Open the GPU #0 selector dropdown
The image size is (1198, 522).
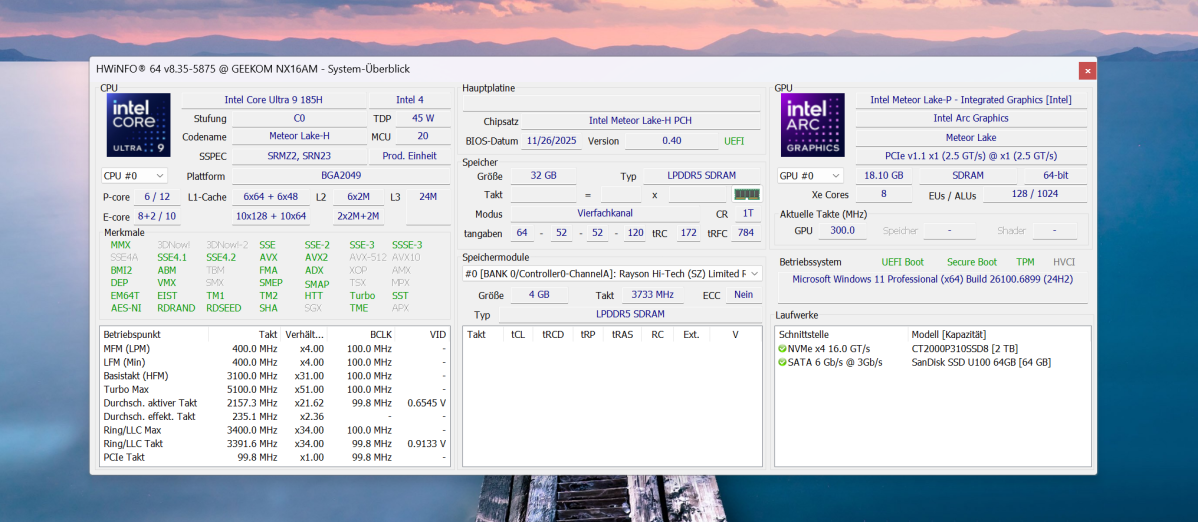[811, 176]
